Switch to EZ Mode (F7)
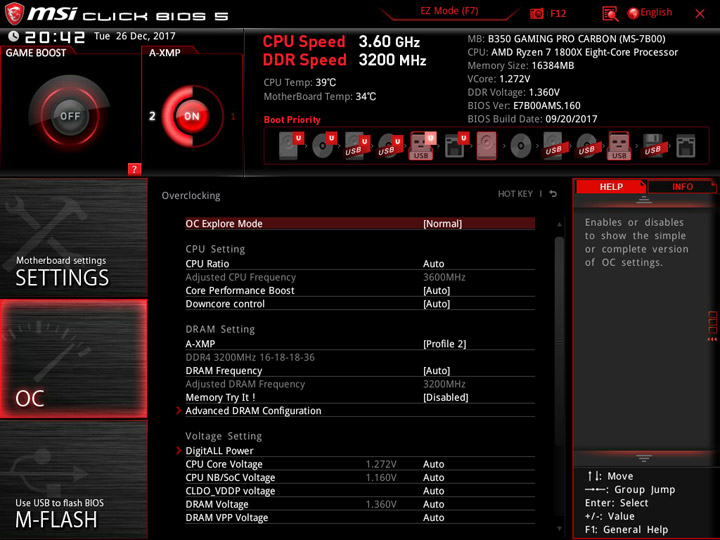 [449, 11]
